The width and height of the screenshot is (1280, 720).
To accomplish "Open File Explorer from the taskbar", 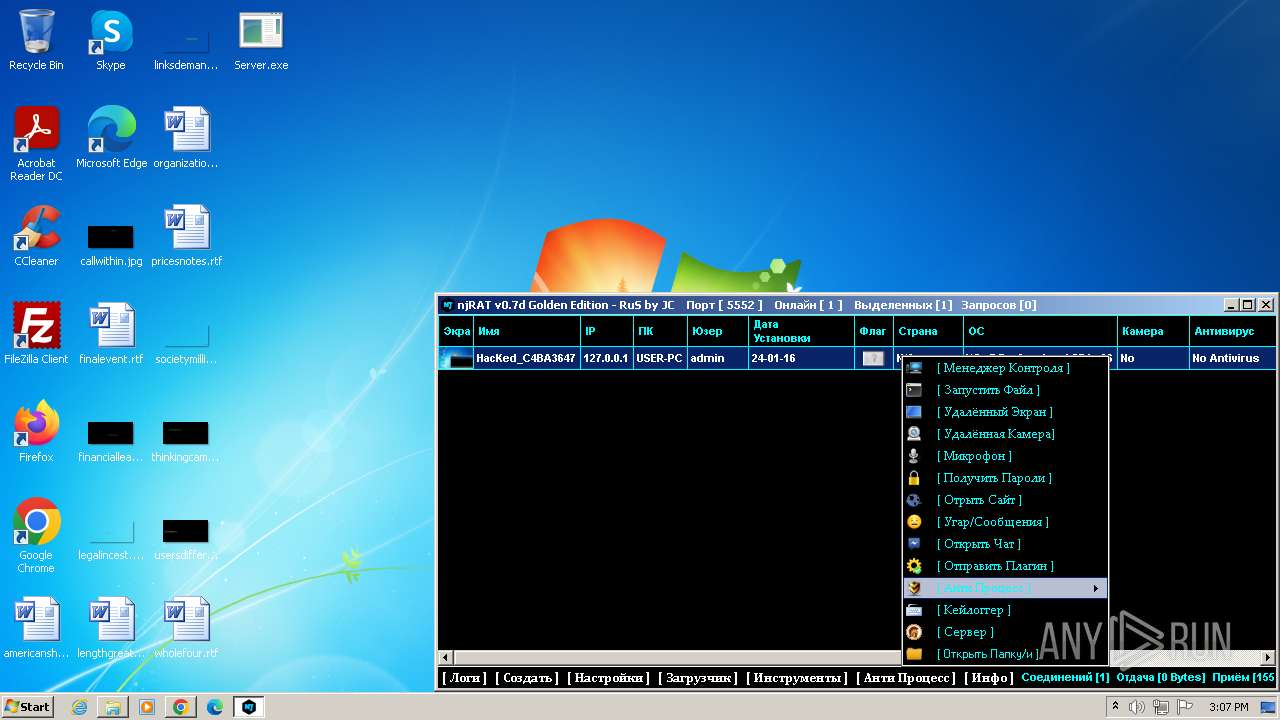I will coord(113,707).
